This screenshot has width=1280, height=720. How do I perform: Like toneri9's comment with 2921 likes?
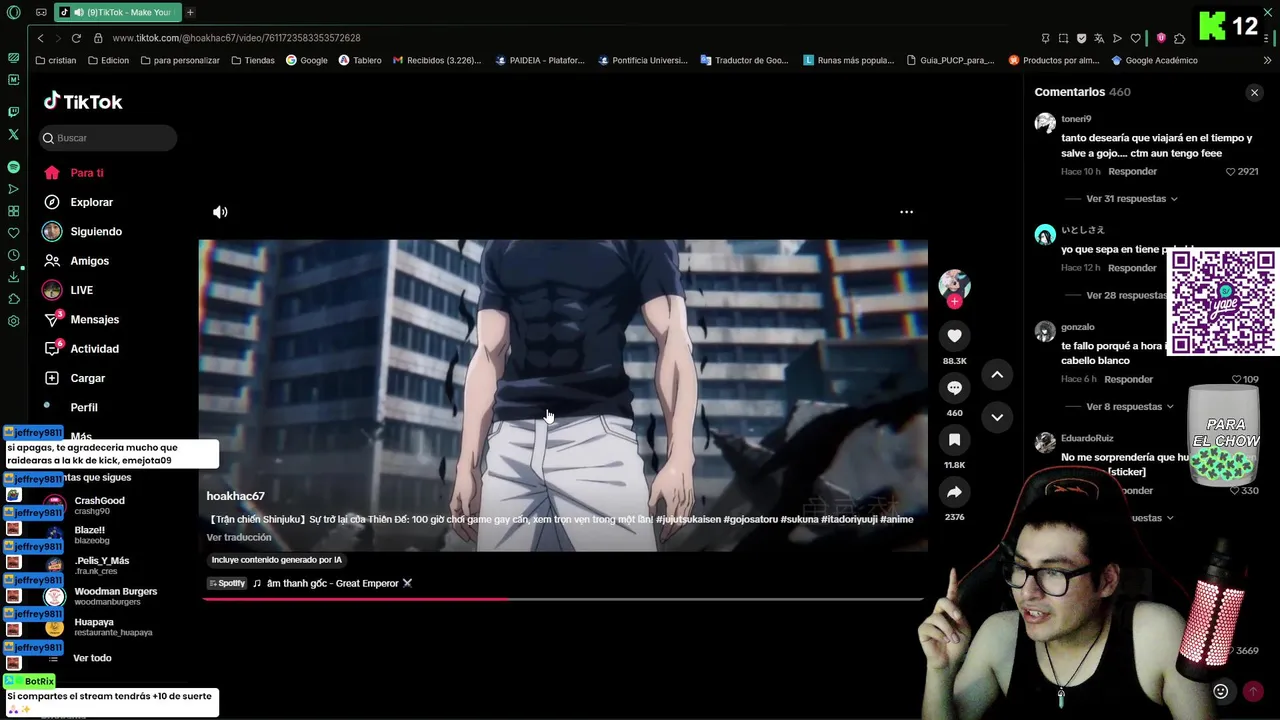coord(1231,172)
